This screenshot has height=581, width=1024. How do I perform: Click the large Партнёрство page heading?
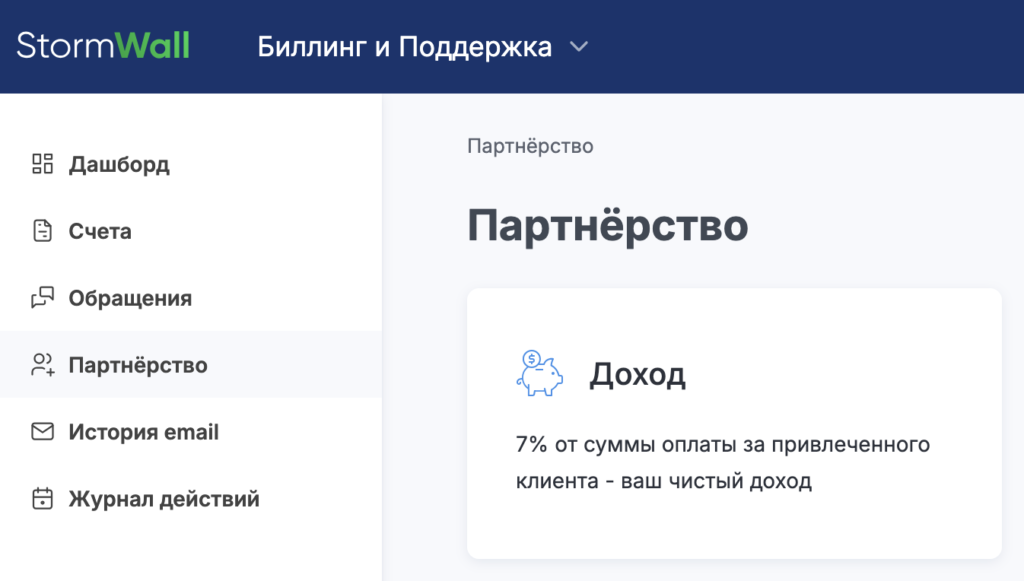point(607,225)
